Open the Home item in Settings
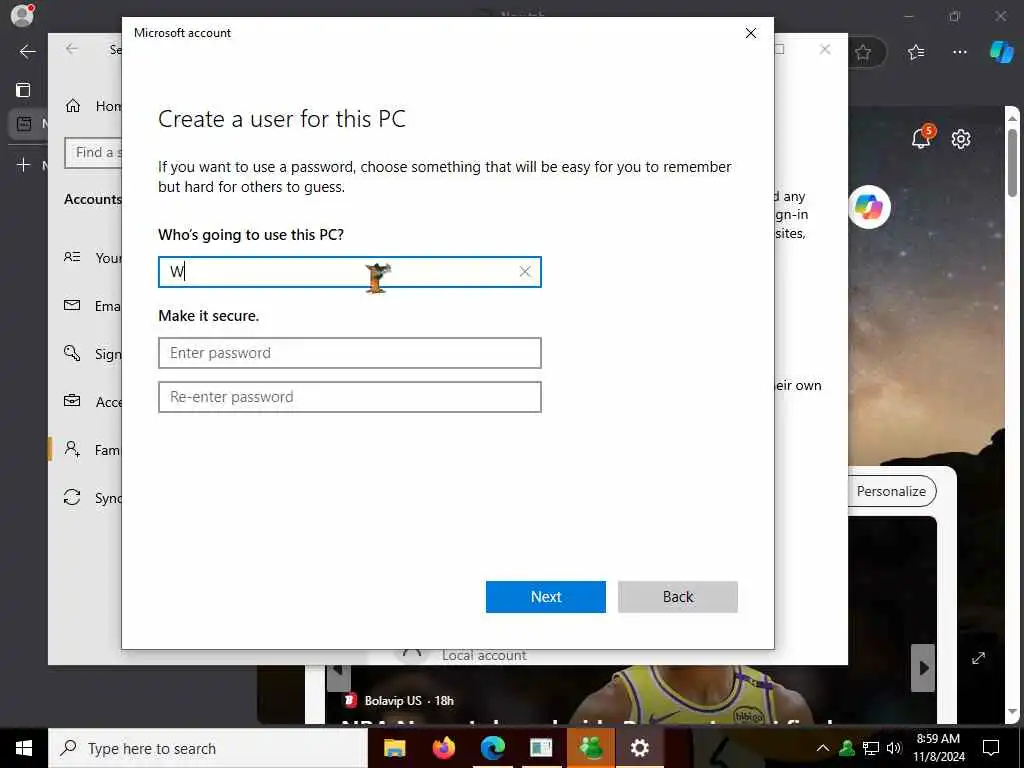Viewport: 1024px width, 768px height. pos(93,106)
